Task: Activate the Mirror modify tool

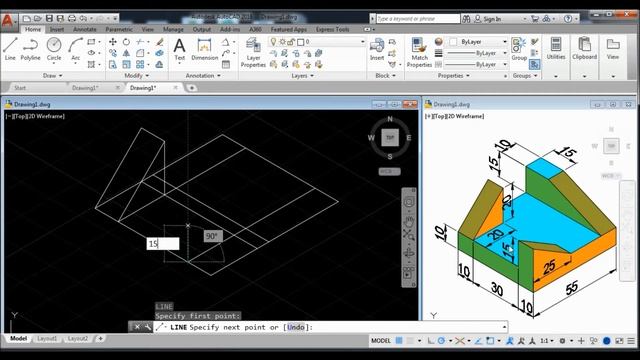Action: [x=127, y=53]
